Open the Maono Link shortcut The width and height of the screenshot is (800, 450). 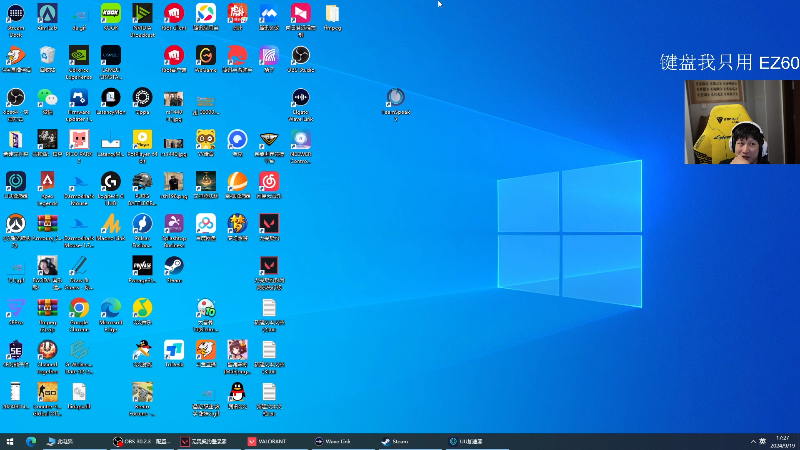(x=111, y=228)
